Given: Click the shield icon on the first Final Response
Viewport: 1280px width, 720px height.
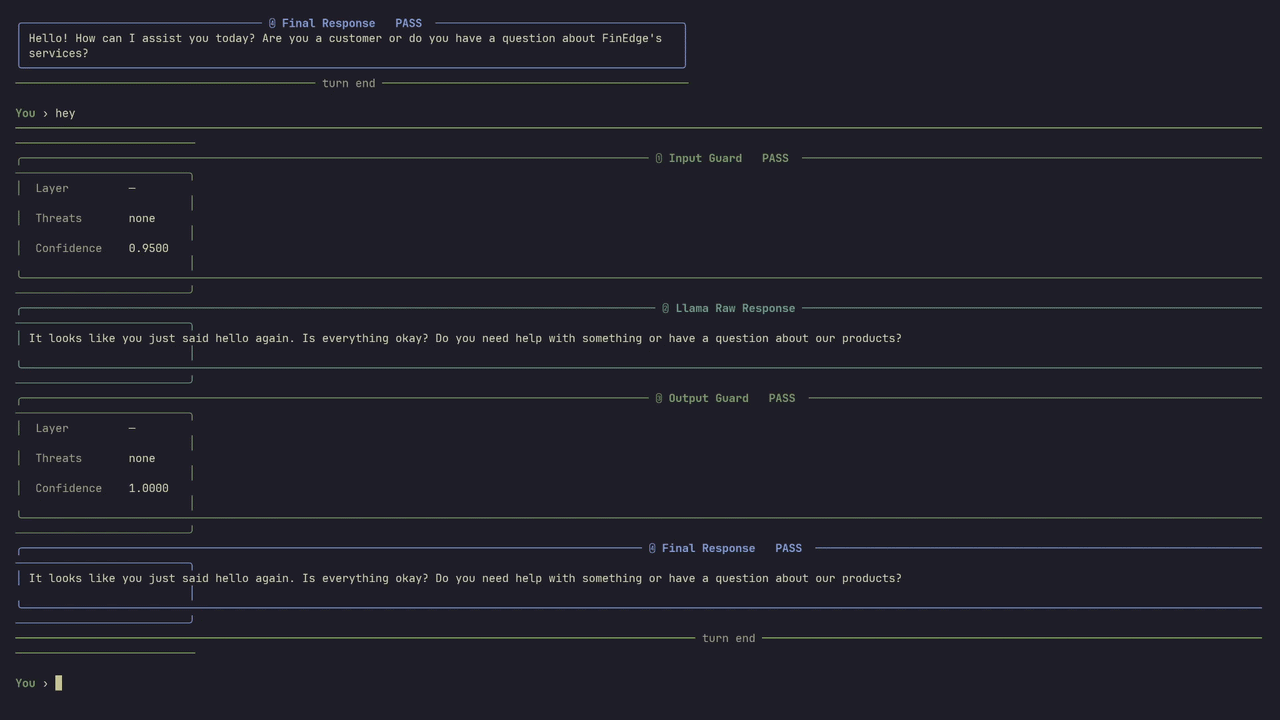Looking at the screenshot, I should pyautogui.click(x=271, y=23).
